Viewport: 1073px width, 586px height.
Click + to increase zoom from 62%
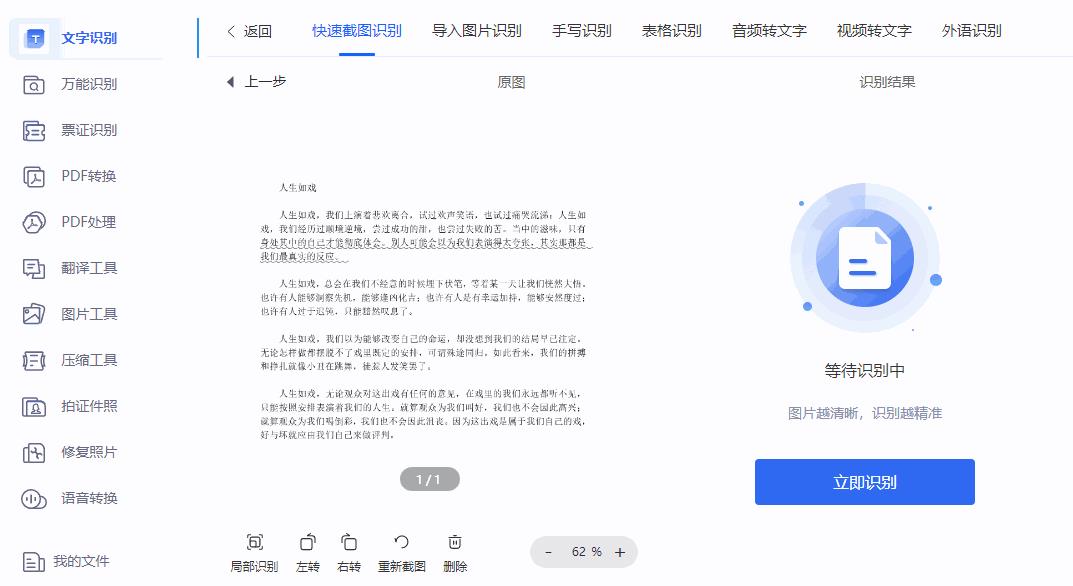coord(620,551)
